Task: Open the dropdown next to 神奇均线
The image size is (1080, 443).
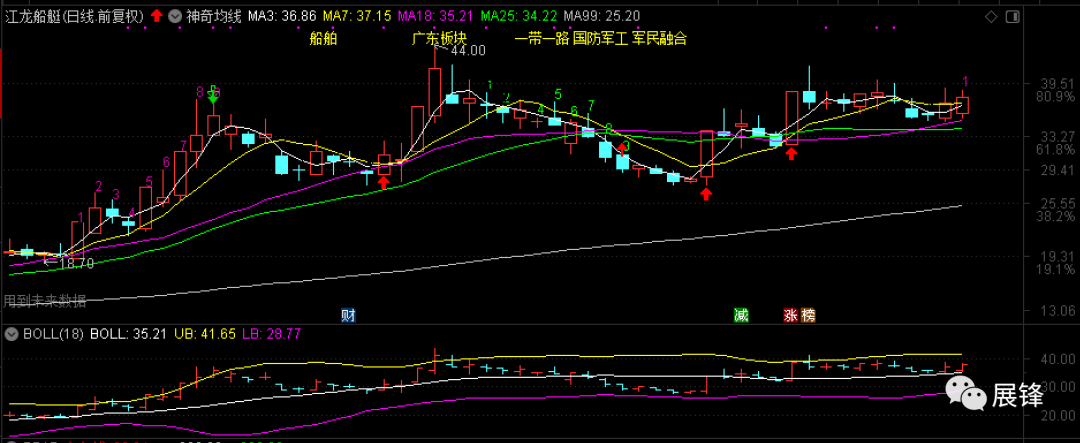Action: click(x=176, y=14)
